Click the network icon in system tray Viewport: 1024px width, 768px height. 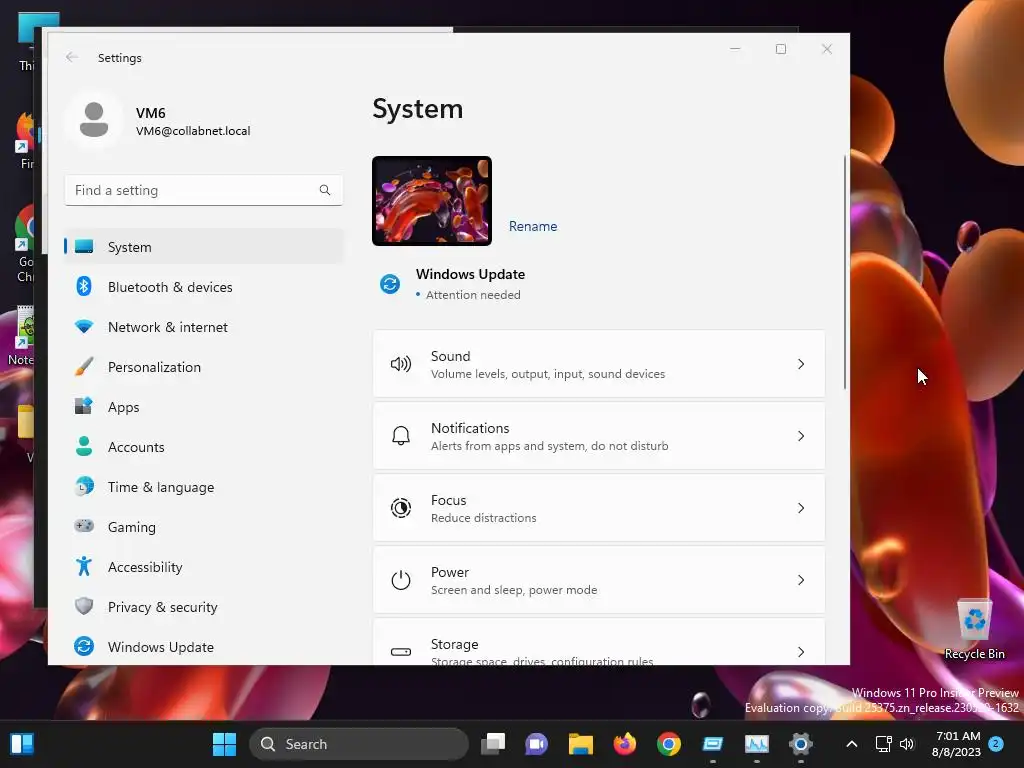(x=883, y=744)
